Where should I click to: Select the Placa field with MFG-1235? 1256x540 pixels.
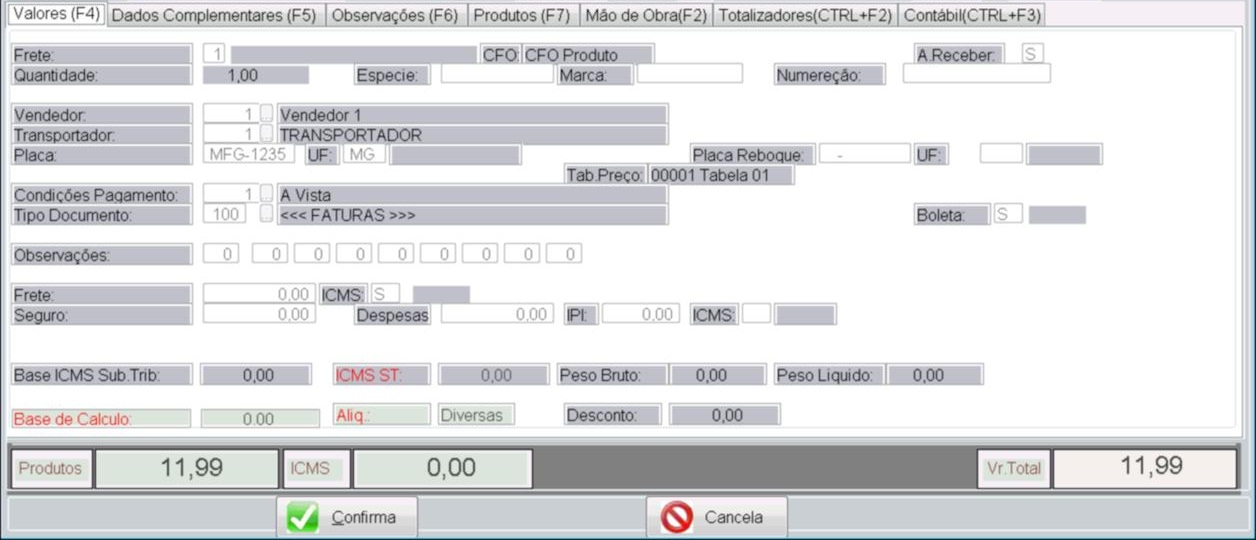coord(249,154)
